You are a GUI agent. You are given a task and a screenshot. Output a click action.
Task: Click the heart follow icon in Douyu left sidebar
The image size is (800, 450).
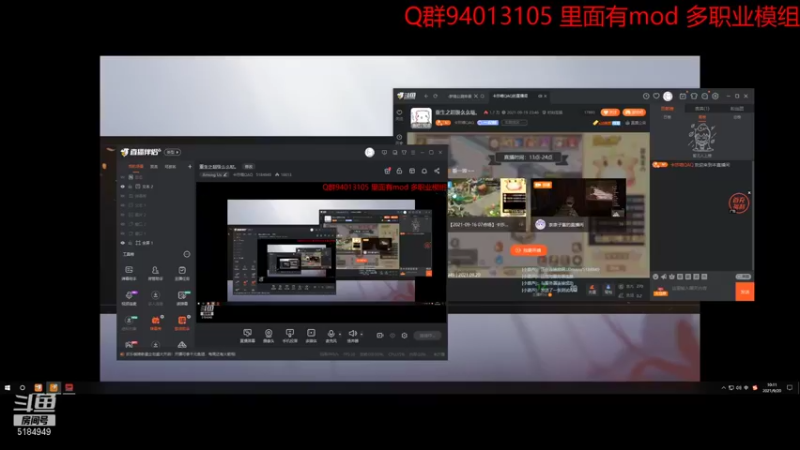[x=399, y=113]
